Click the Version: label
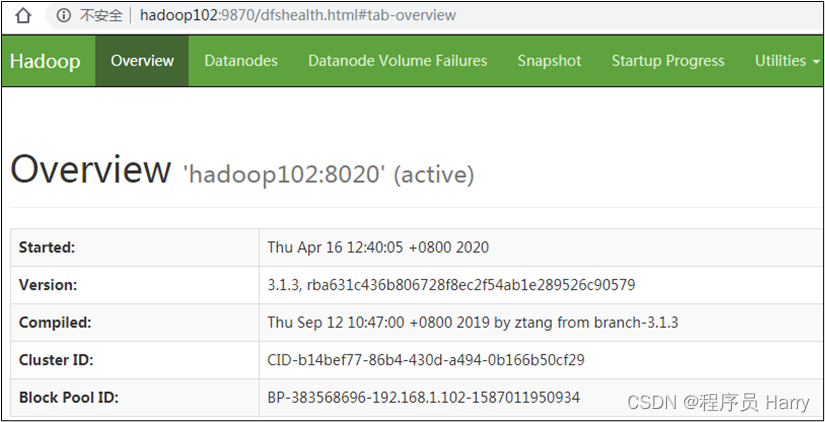 tap(48, 285)
